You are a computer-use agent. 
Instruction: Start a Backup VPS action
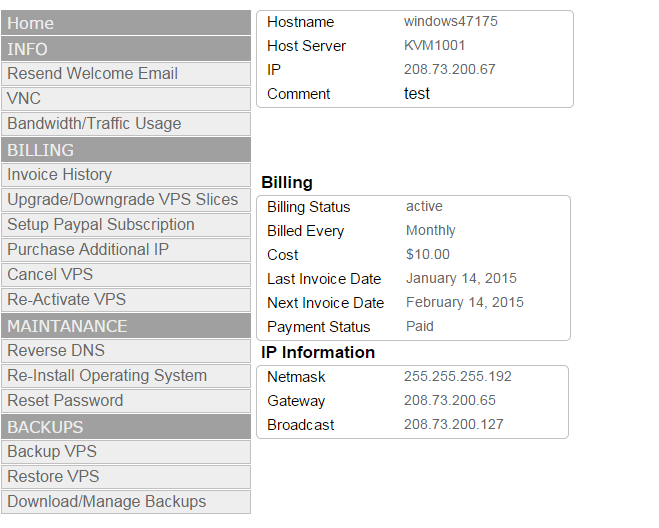(126, 452)
